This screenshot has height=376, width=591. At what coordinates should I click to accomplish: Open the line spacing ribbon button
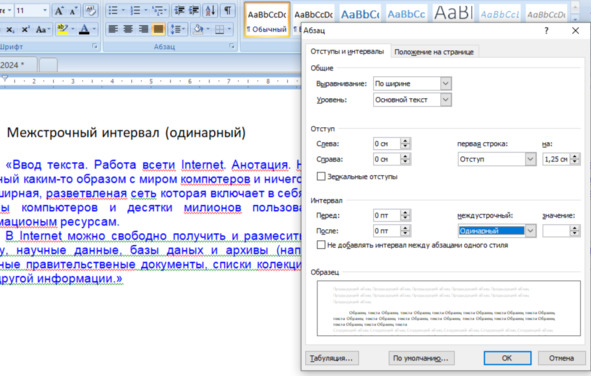point(178,29)
